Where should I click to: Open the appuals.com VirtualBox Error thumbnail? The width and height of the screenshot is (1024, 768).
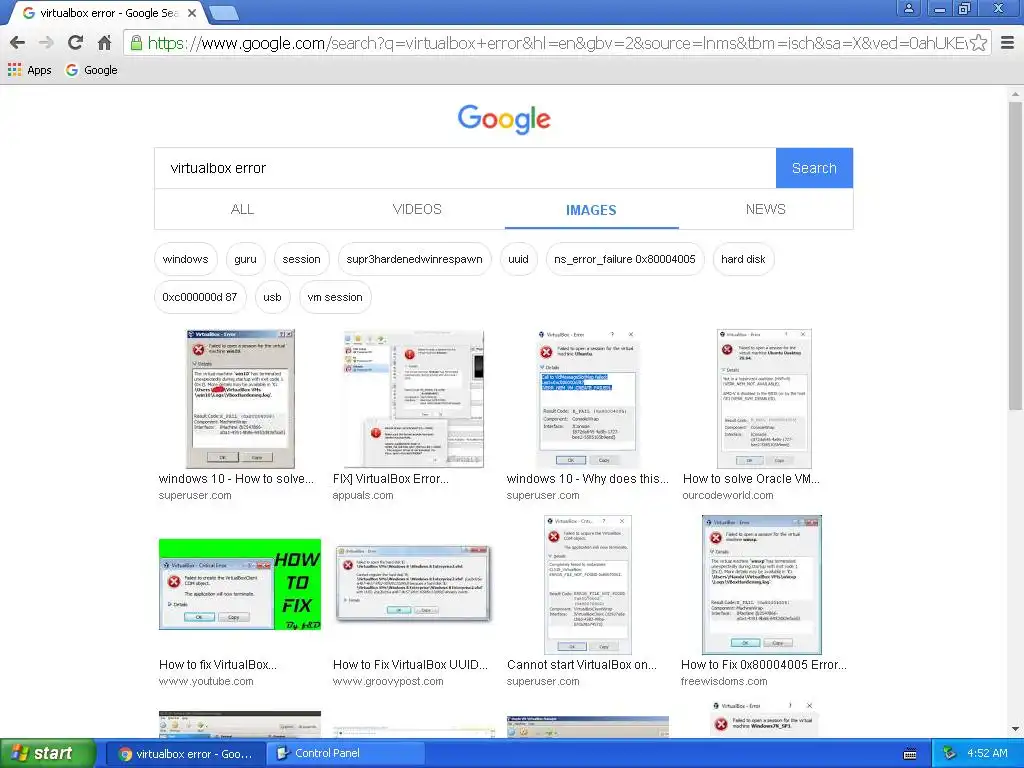pos(414,398)
